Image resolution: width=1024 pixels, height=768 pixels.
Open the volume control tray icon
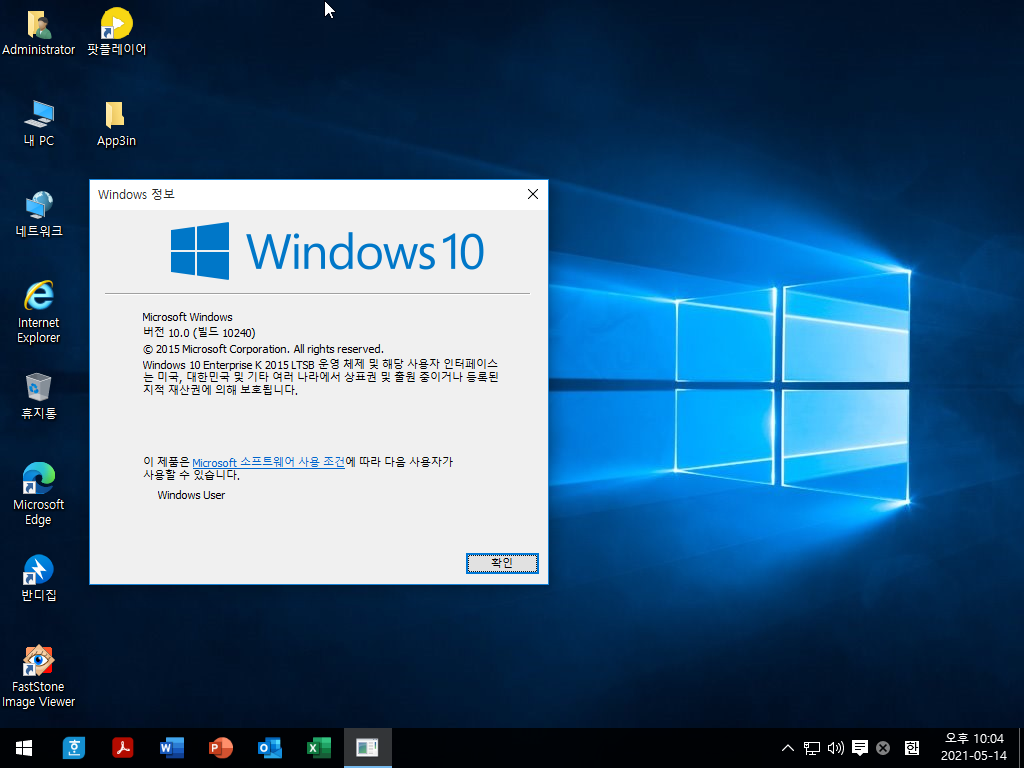click(835, 748)
